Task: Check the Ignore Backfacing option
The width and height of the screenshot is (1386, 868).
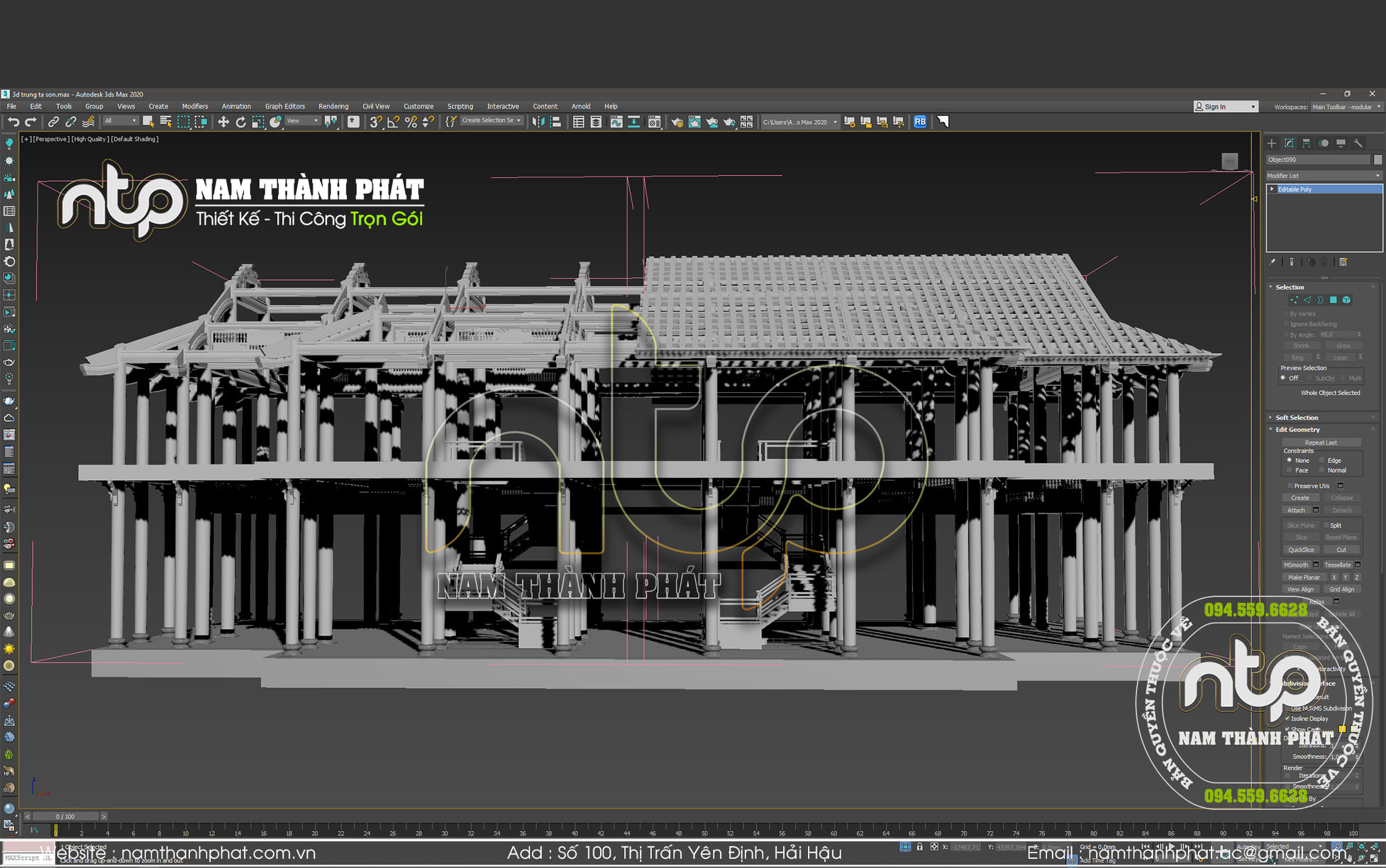Action: coord(1286,324)
